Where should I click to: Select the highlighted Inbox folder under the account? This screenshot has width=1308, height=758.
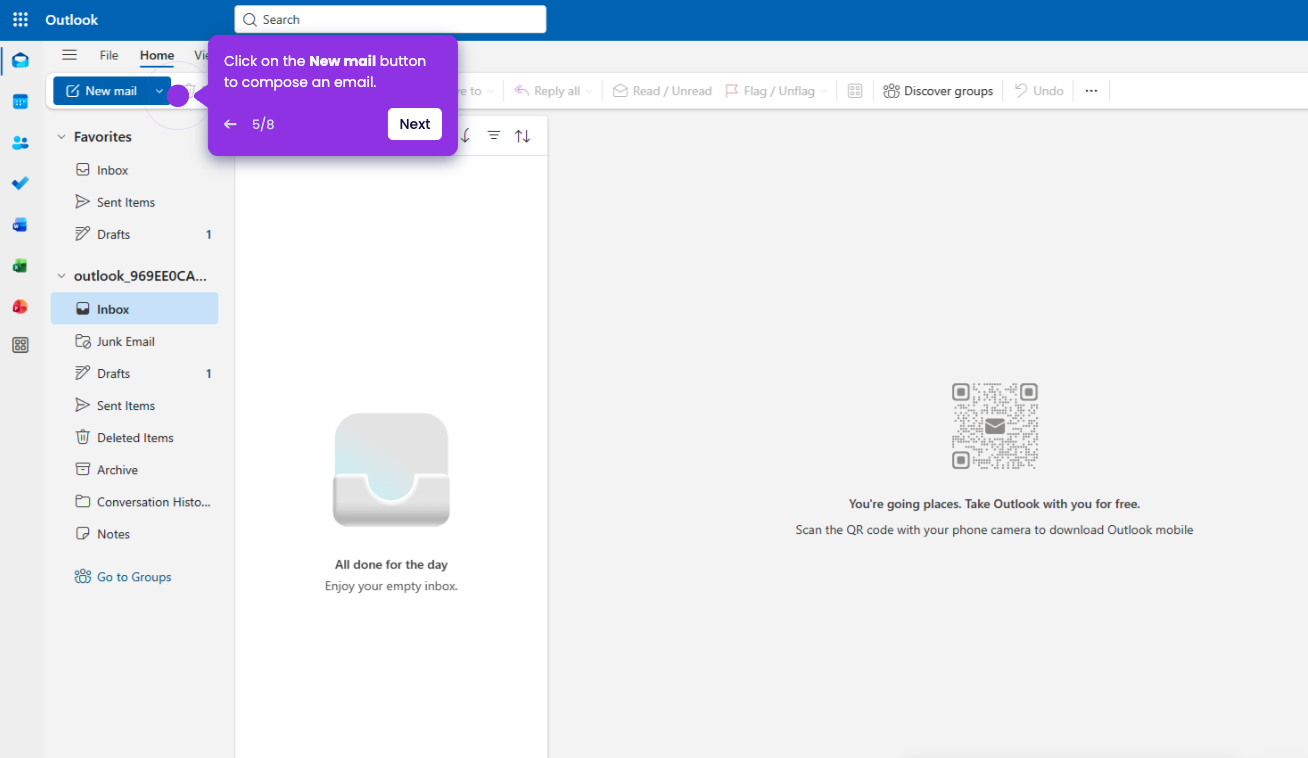coord(134,309)
